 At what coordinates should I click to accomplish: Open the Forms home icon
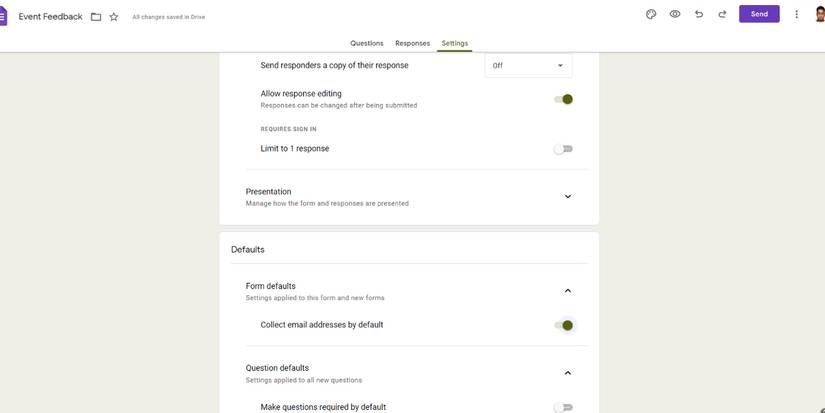click(x=3, y=16)
